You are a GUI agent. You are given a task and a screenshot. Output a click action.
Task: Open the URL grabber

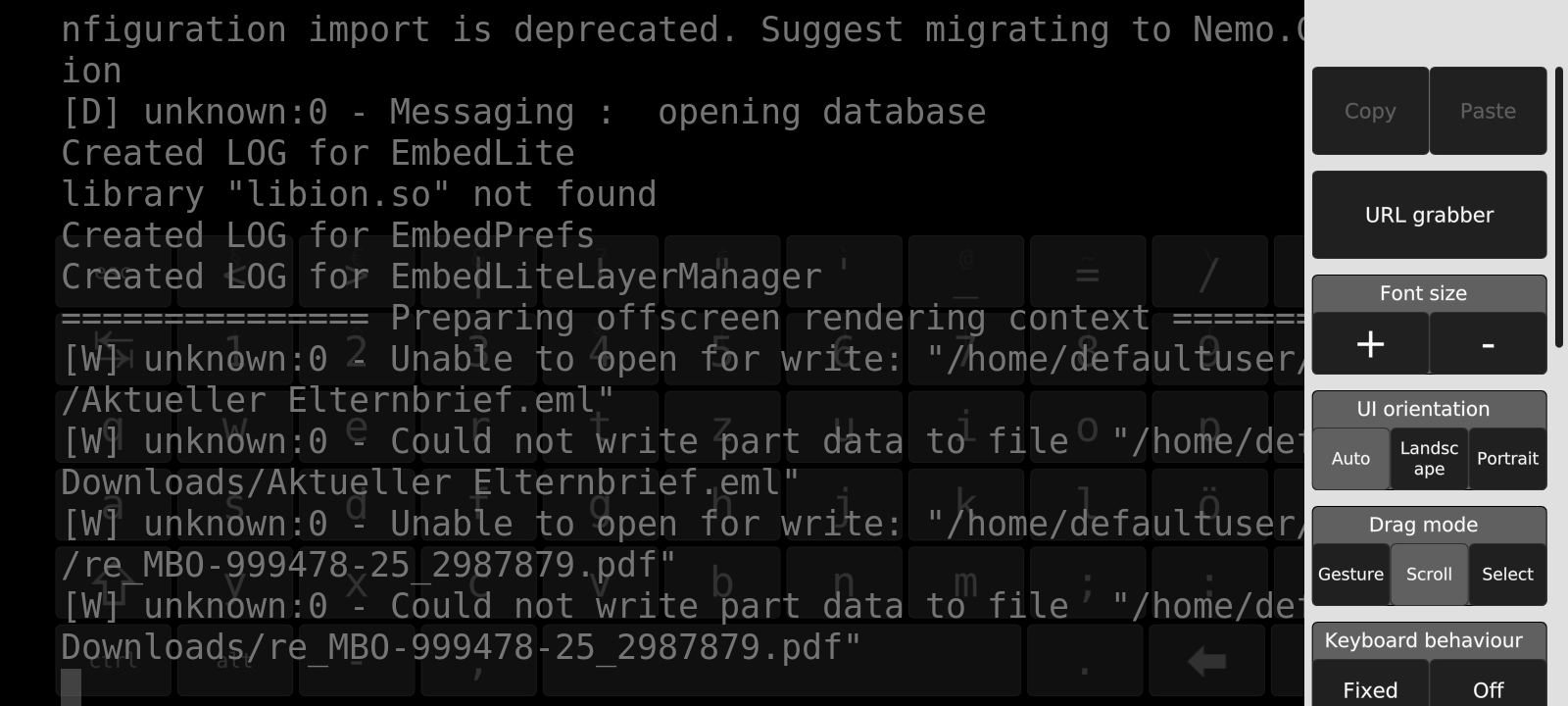pyautogui.click(x=1429, y=215)
